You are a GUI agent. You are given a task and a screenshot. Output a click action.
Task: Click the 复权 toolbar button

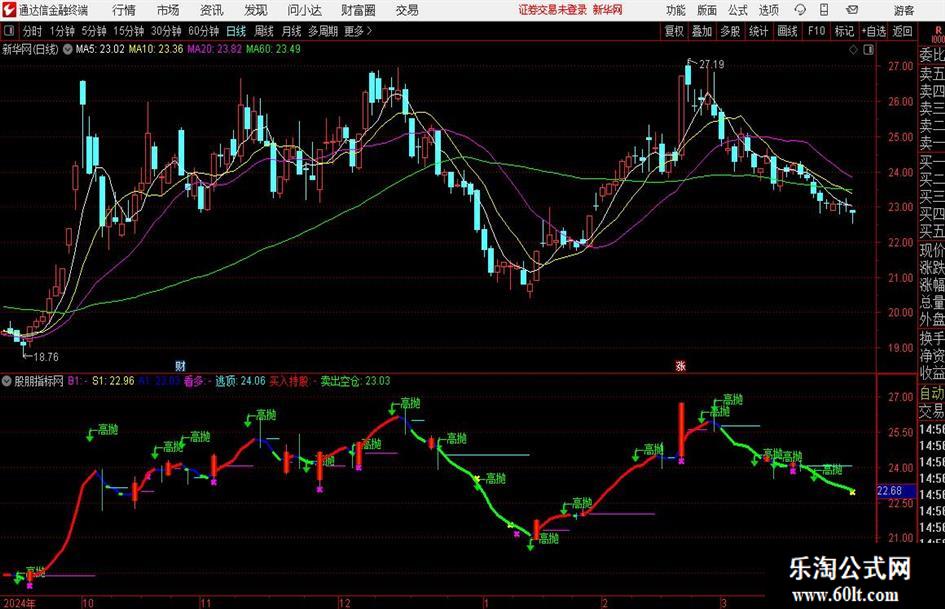pyautogui.click(x=674, y=31)
